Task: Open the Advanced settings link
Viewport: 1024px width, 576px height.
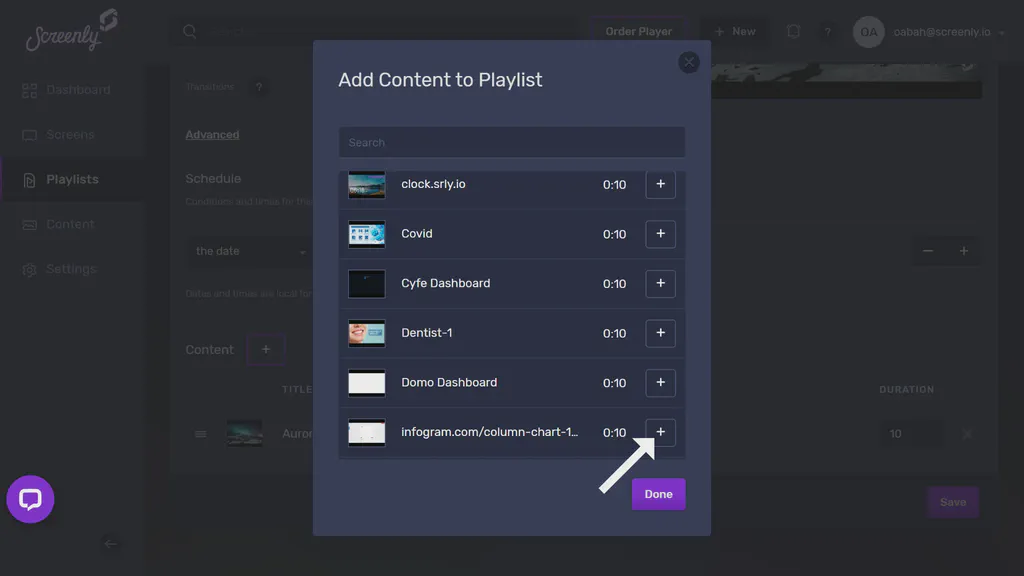Action: (213, 134)
